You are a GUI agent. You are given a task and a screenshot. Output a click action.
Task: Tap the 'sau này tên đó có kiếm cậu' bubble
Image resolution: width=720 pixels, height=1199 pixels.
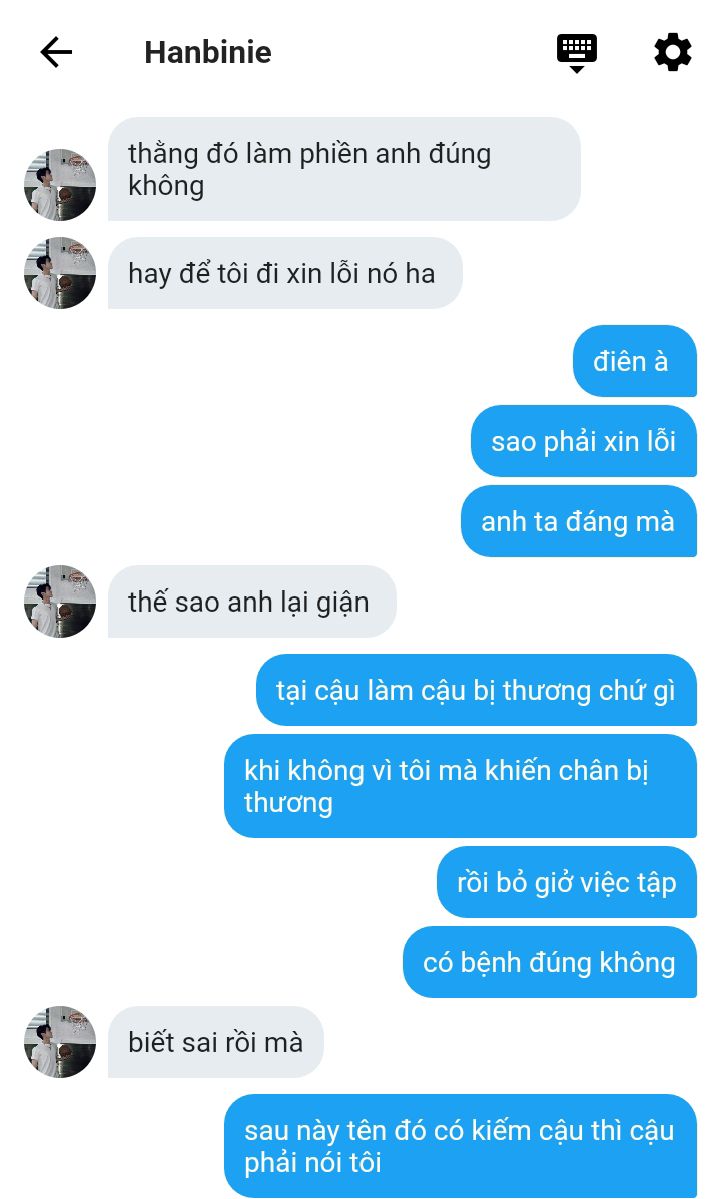[x=460, y=1146]
